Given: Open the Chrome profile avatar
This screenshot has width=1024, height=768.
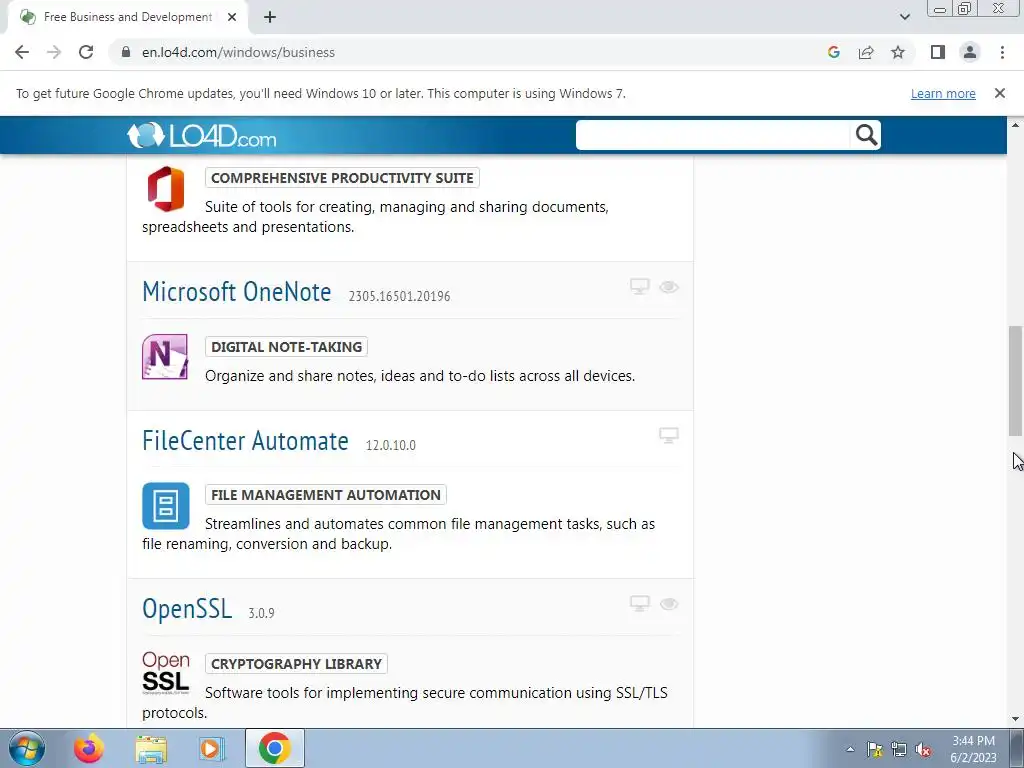Looking at the screenshot, I should [970, 52].
